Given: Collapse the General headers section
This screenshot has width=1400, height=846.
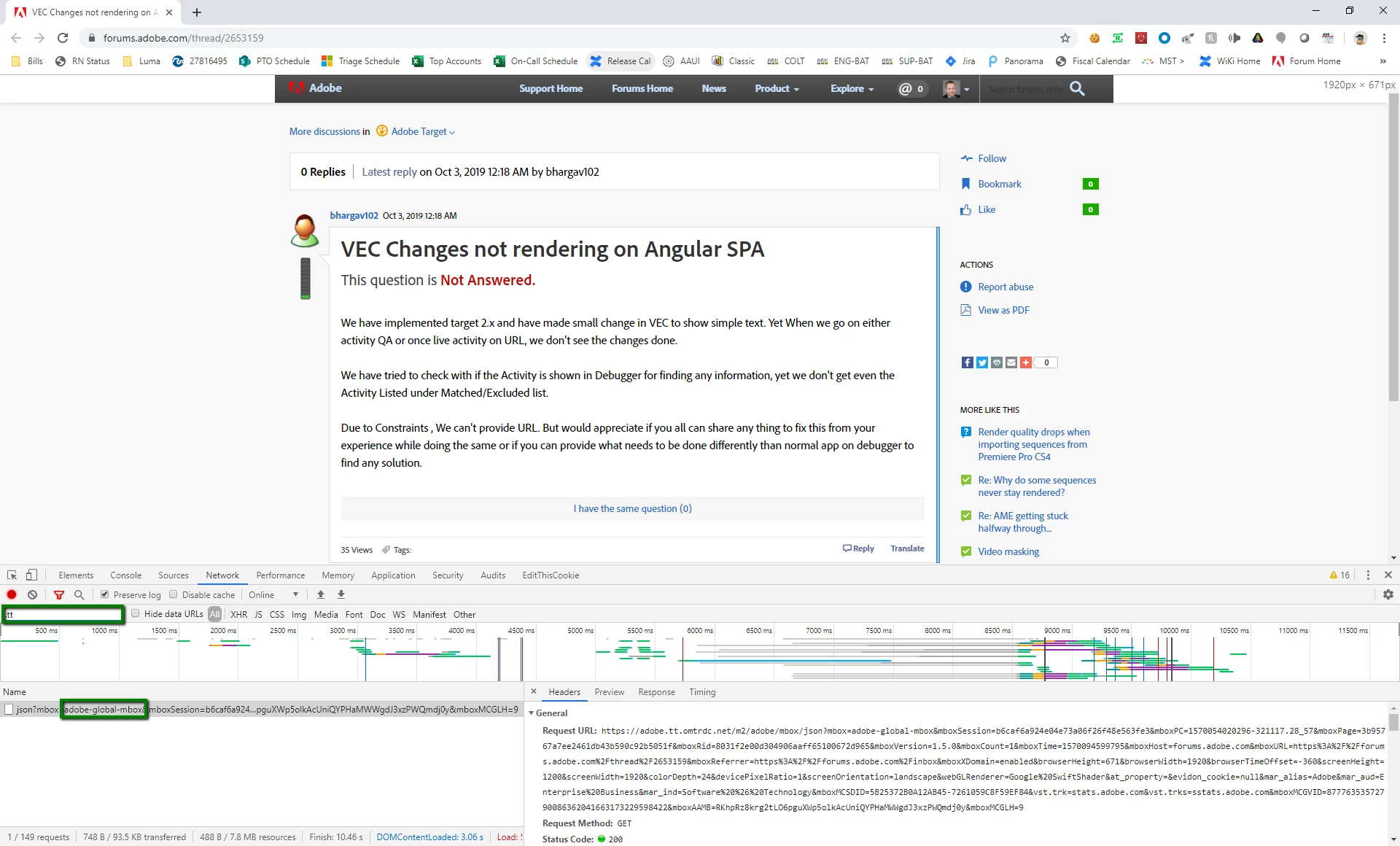Looking at the screenshot, I should [532, 713].
